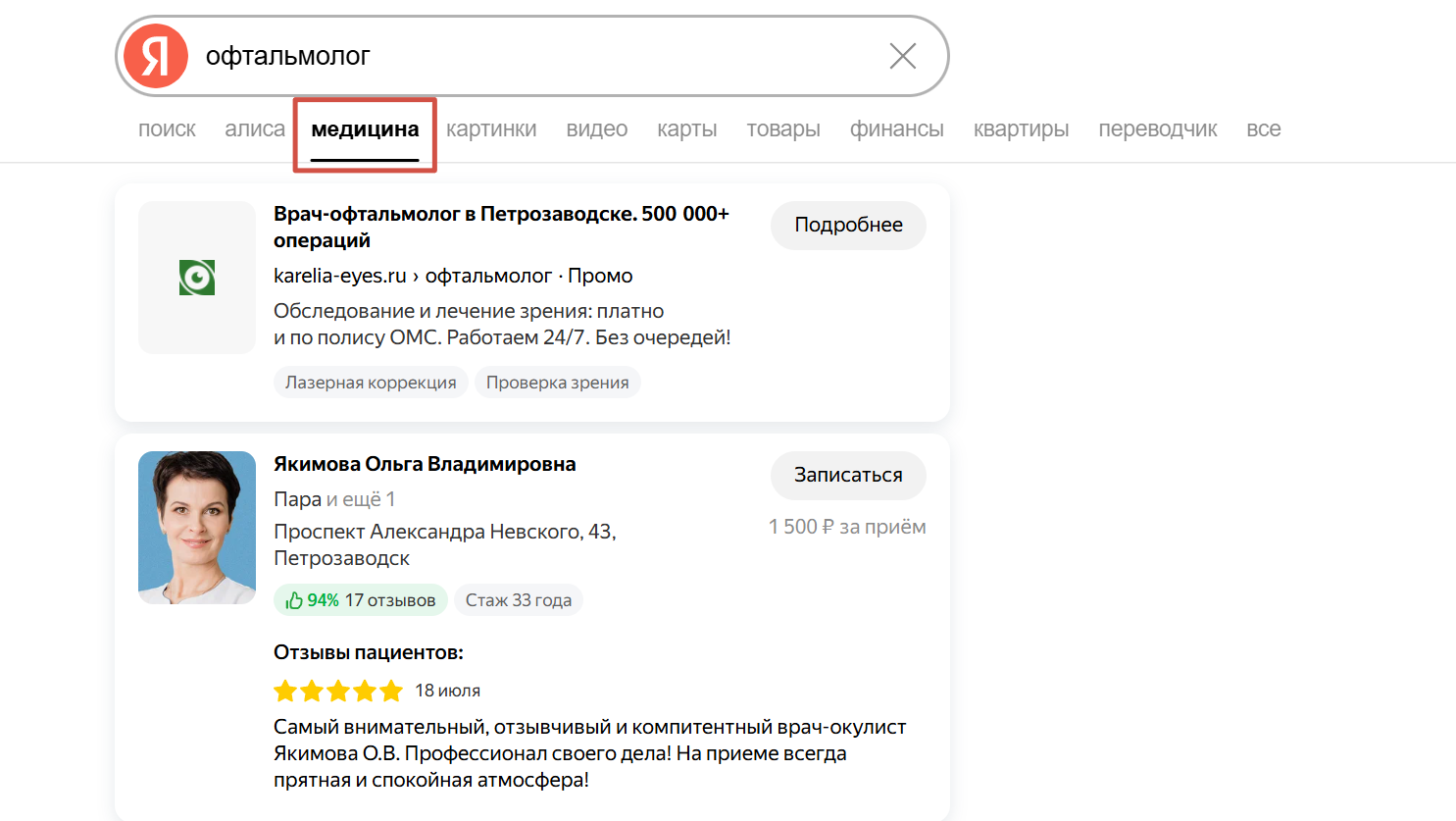Click the Проверка зрения tag

tap(558, 383)
